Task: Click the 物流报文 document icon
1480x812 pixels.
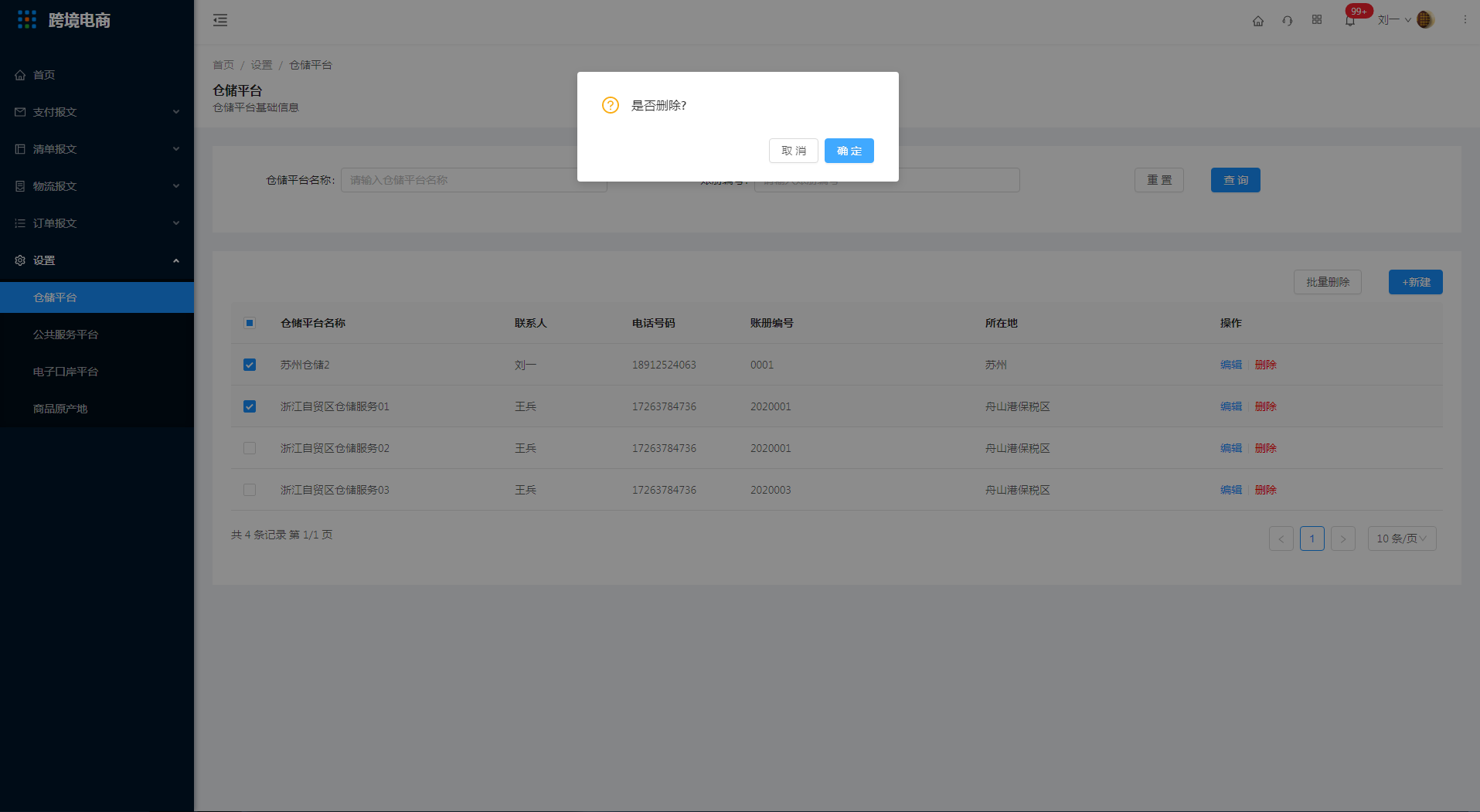Action: tap(20, 186)
